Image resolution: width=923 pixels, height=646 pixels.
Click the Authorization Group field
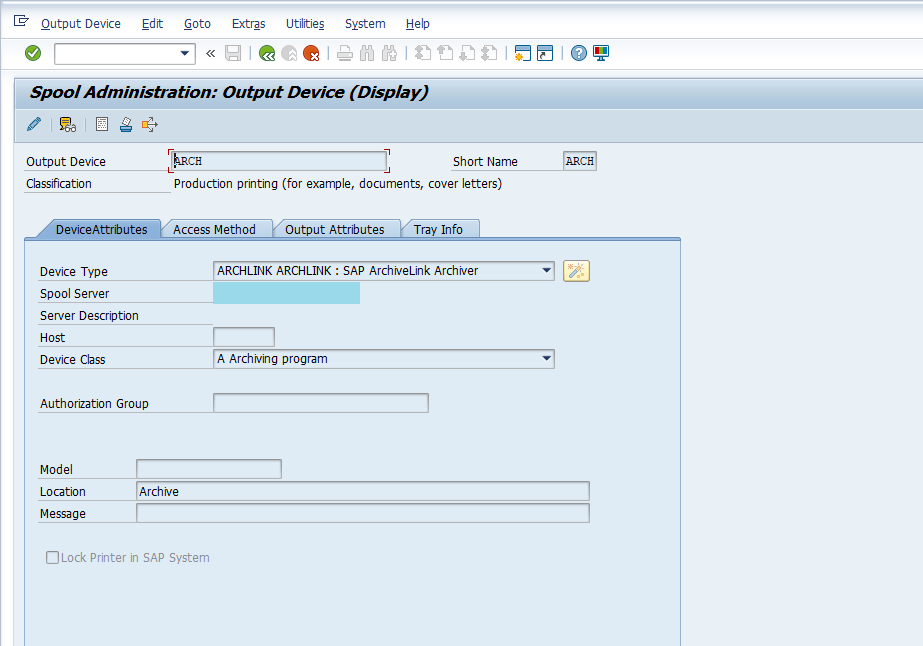(321, 403)
